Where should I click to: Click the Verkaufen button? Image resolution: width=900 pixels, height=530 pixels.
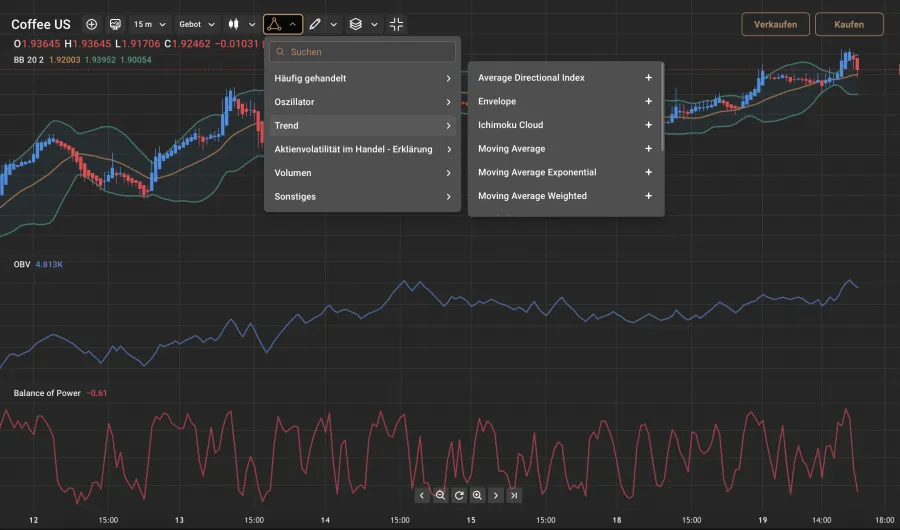coord(775,24)
